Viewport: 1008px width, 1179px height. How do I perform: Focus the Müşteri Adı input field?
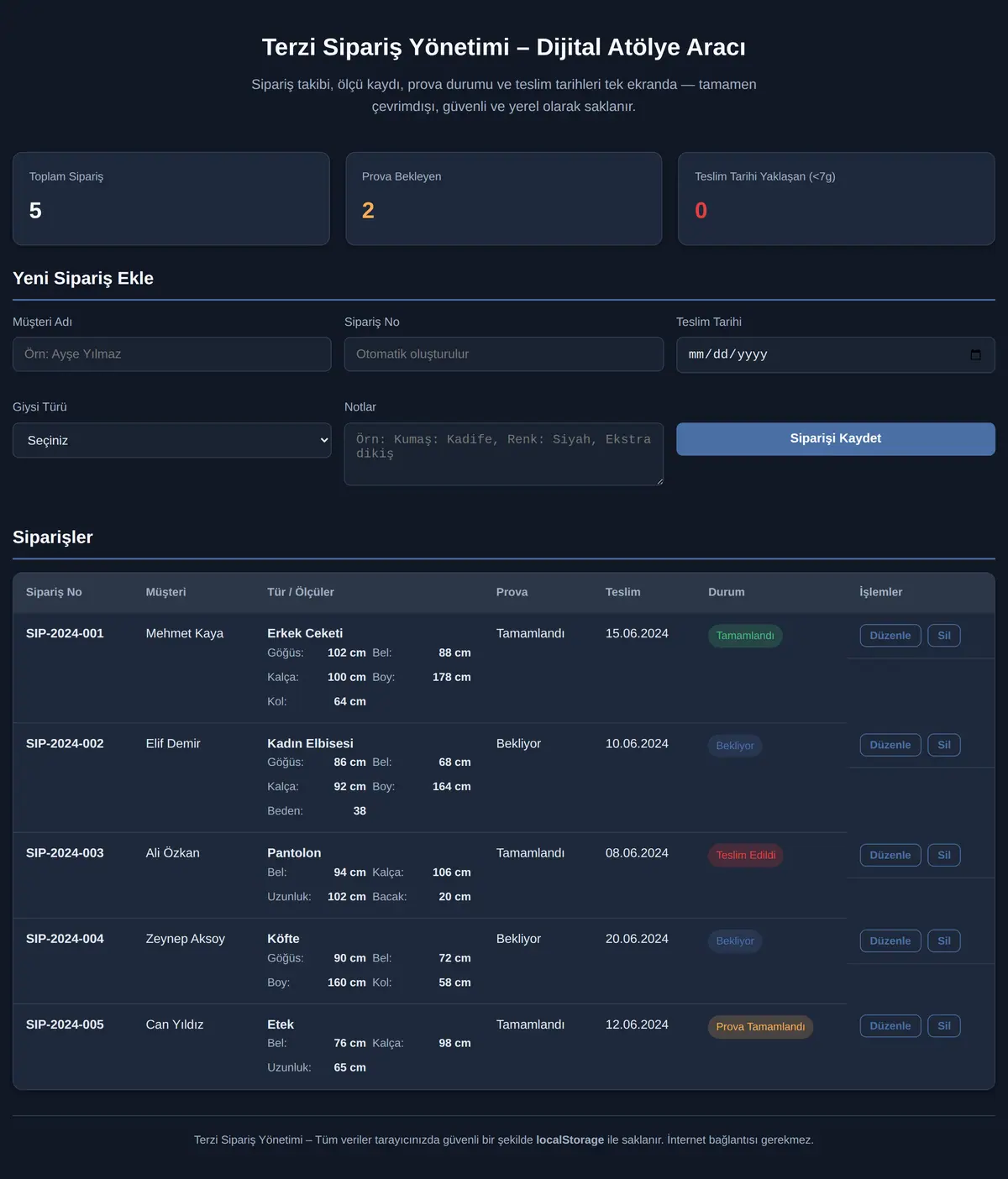[x=172, y=354]
